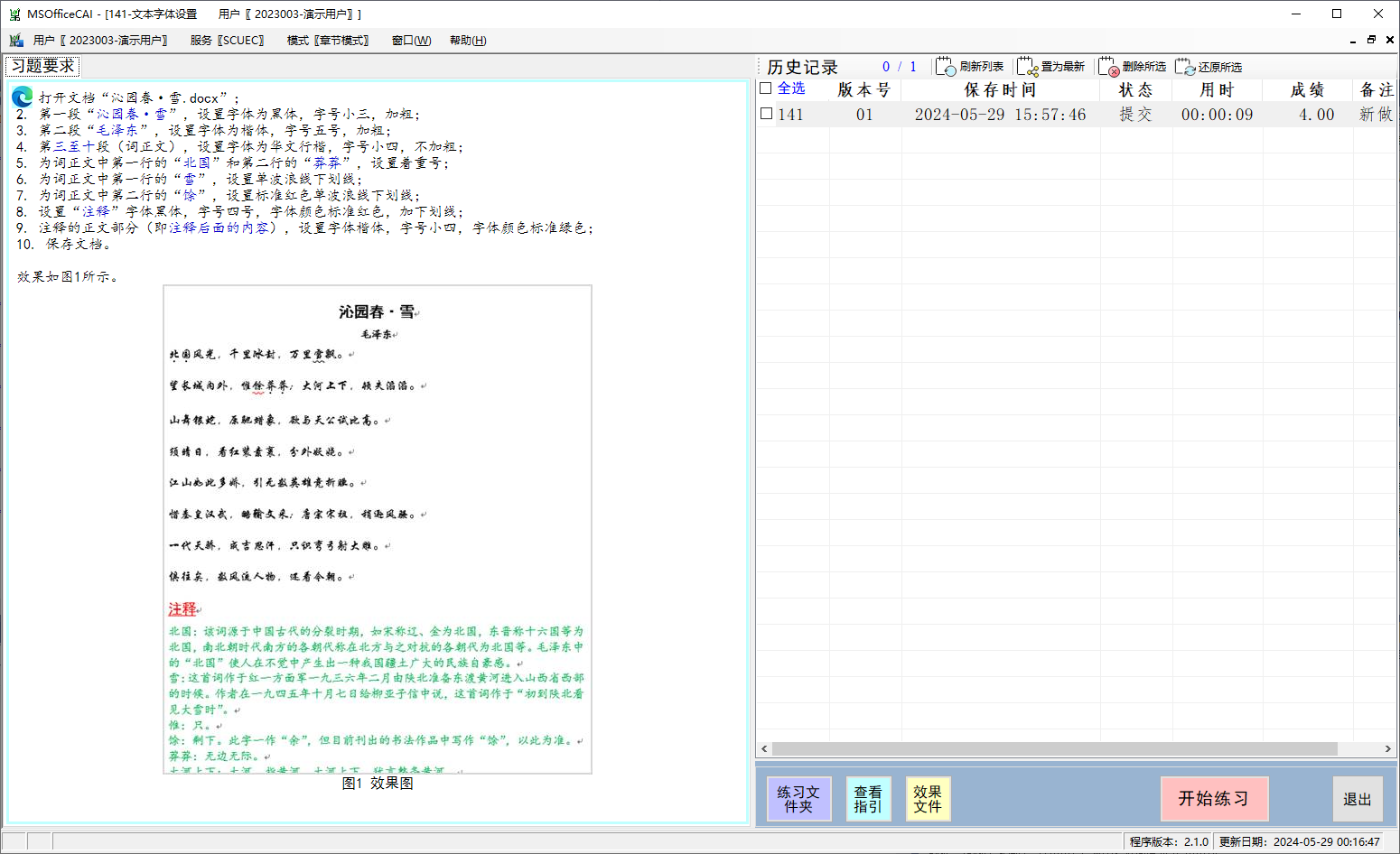The image size is (1400, 854).
Task: Click the 开始练习 button
Action: point(1214,799)
